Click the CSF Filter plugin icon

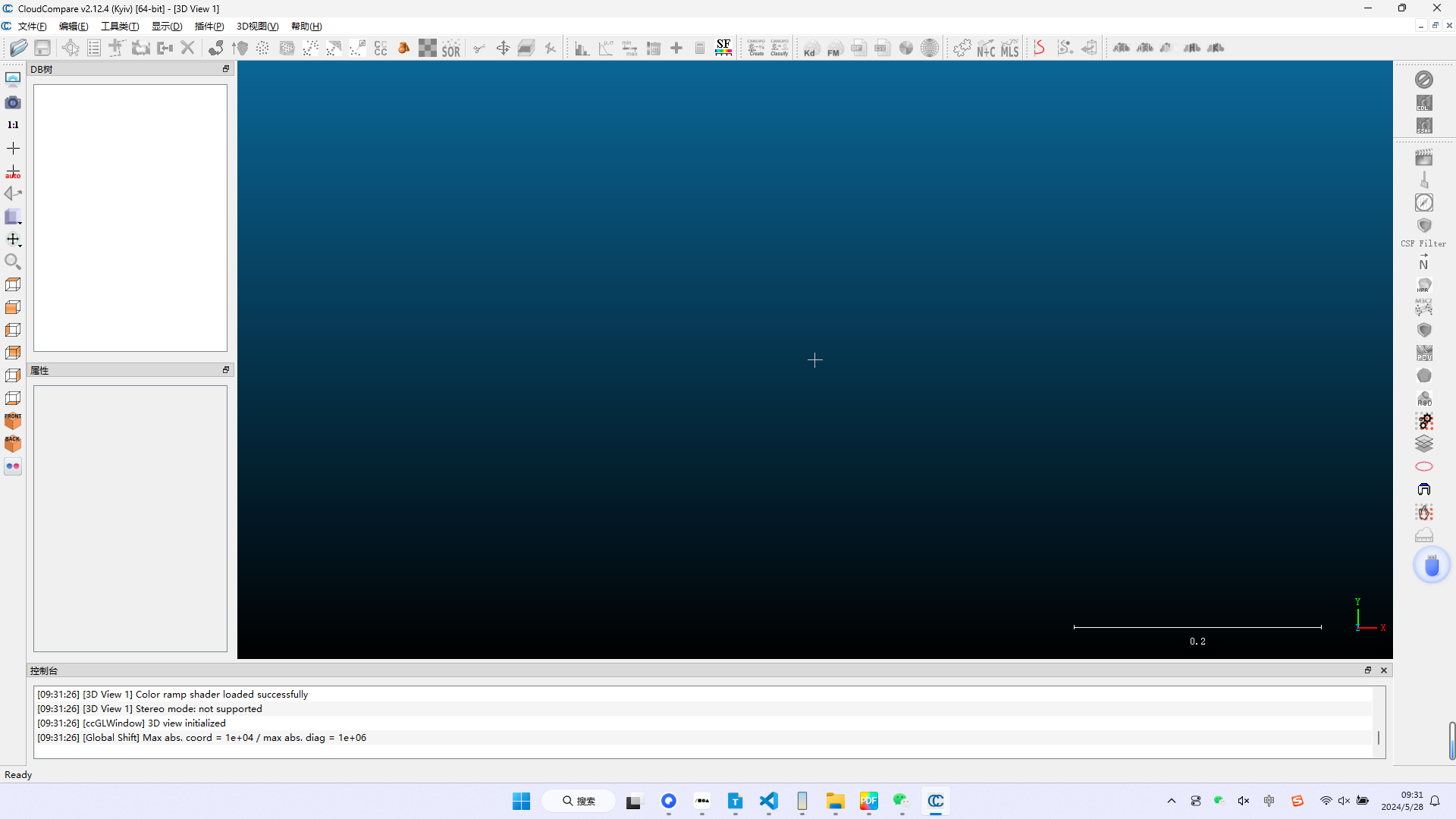click(1423, 226)
